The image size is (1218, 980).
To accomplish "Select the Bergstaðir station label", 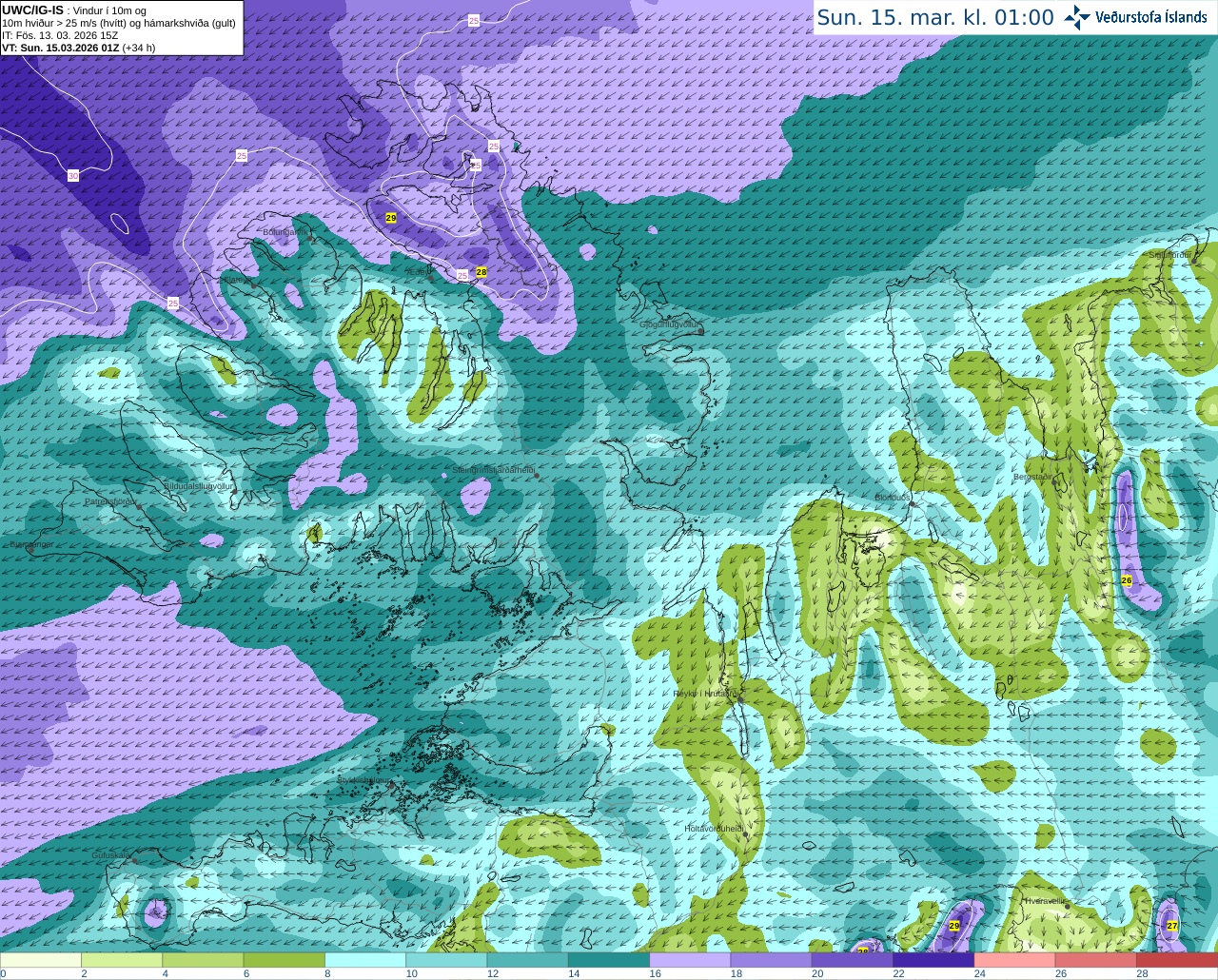I will coord(1033,477).
